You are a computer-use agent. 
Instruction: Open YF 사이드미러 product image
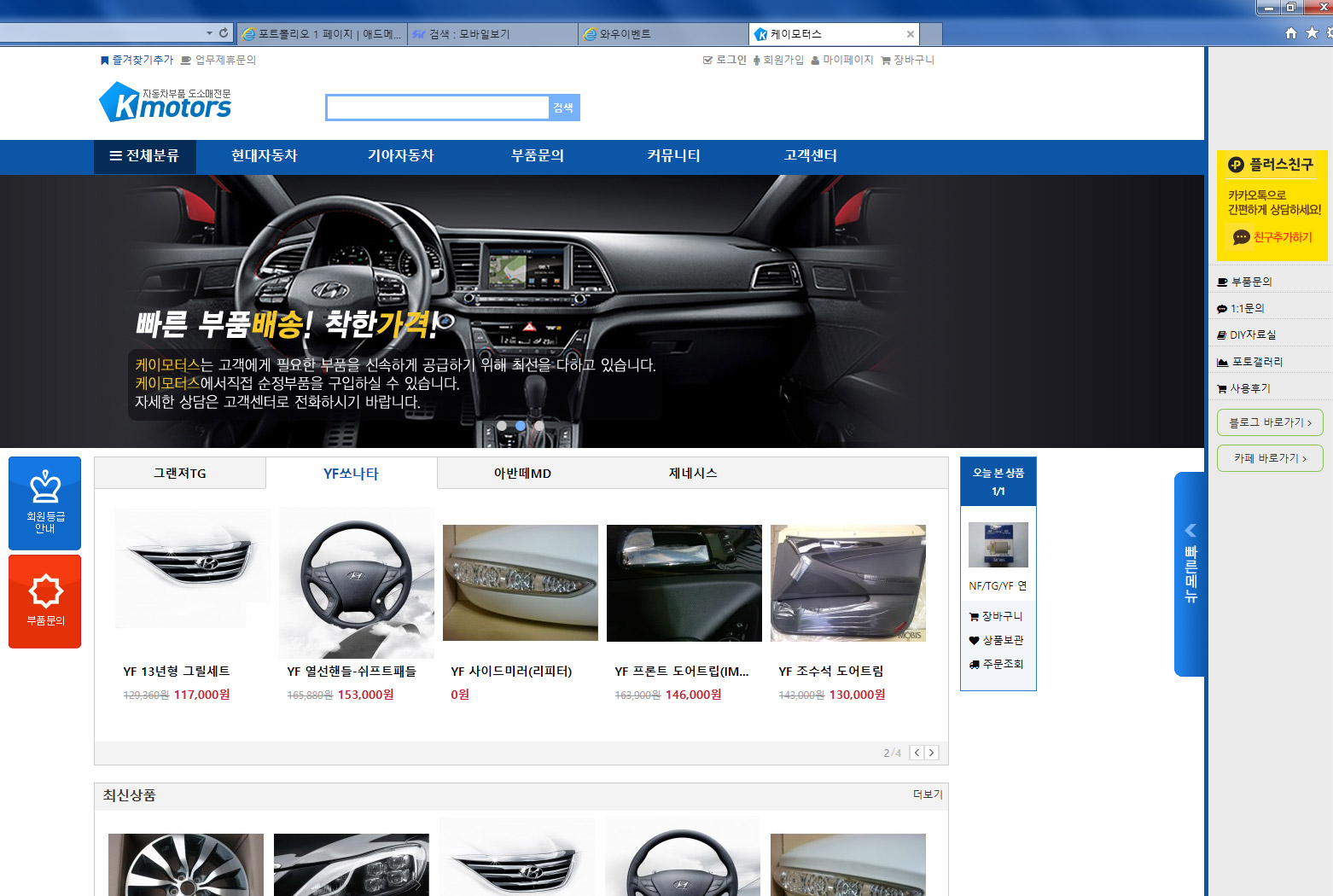(x=521, y=583)
